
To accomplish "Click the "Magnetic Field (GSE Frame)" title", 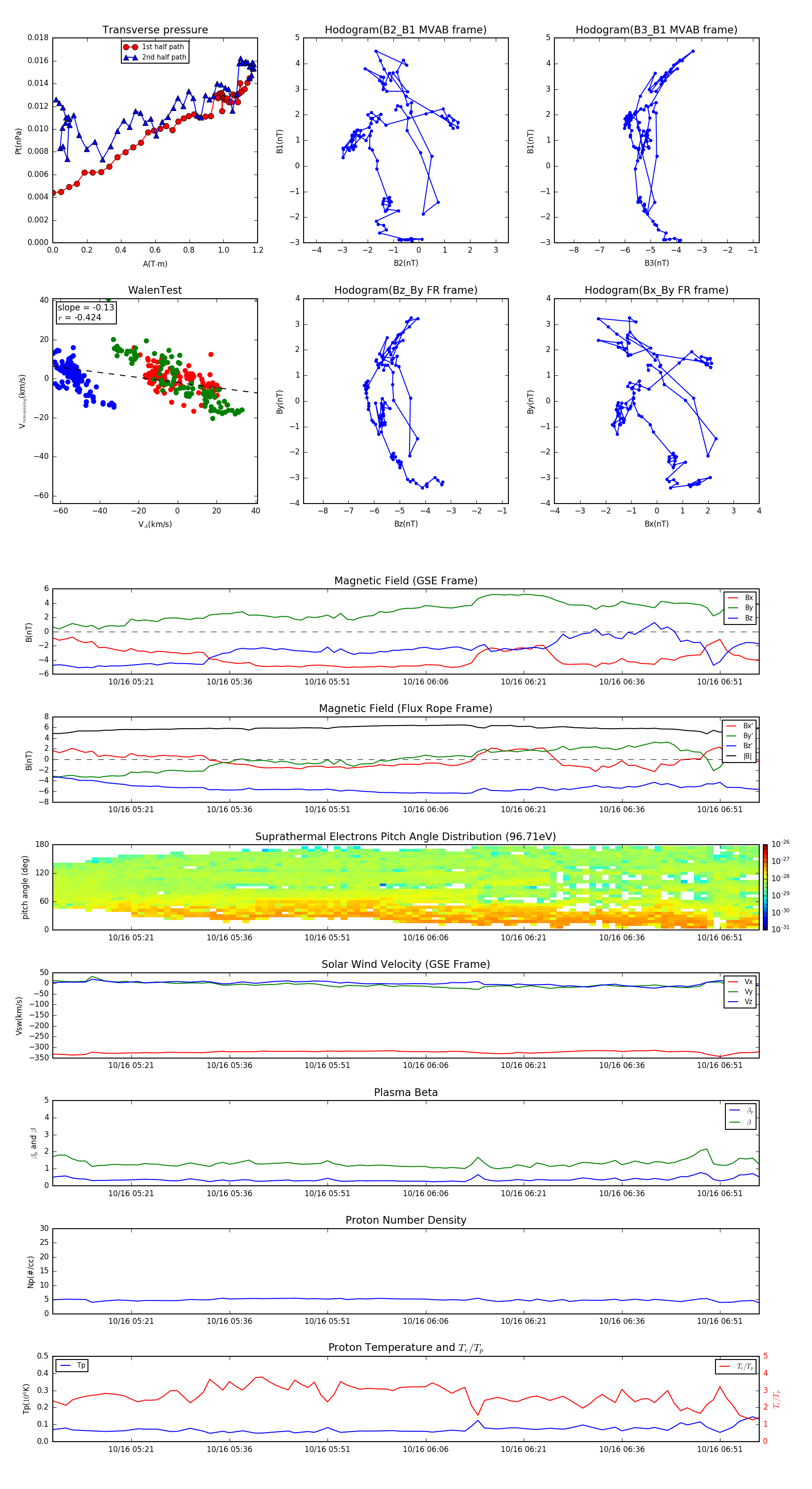I will pyautogui.click(x=406, y=581).
